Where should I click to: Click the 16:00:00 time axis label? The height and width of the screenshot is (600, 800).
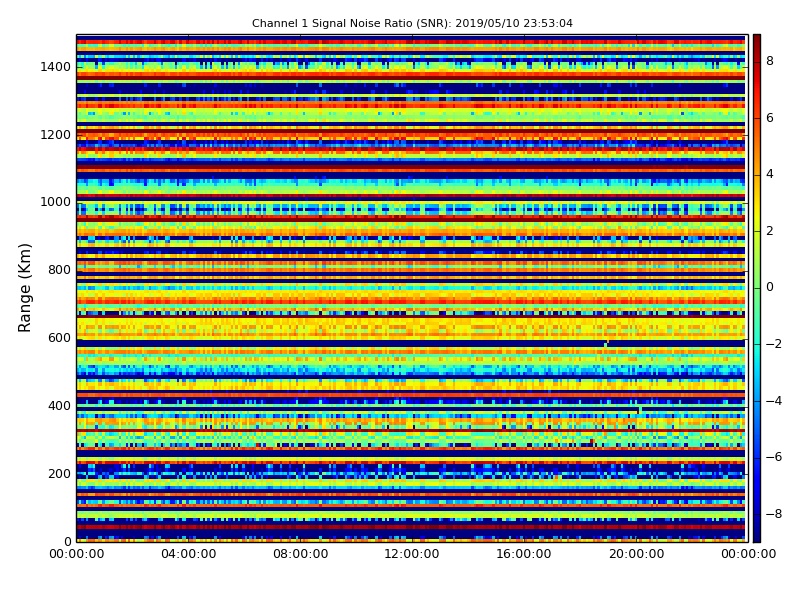click(524, 554)
